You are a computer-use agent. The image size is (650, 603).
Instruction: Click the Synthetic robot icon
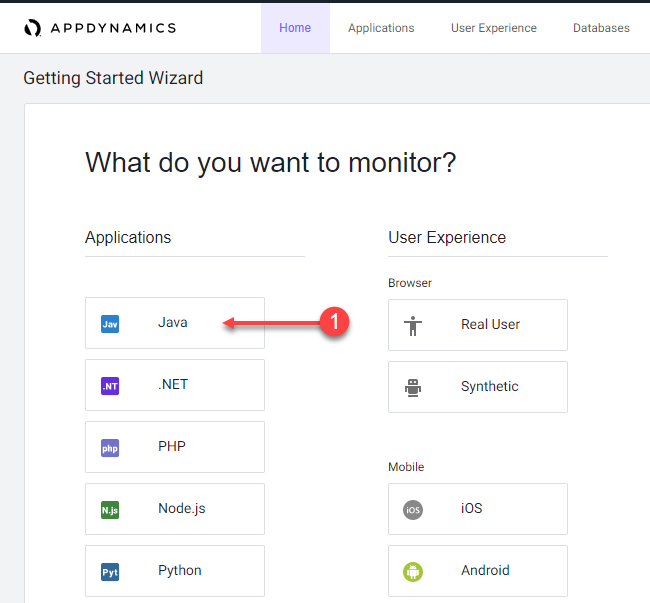pos(413,387)
